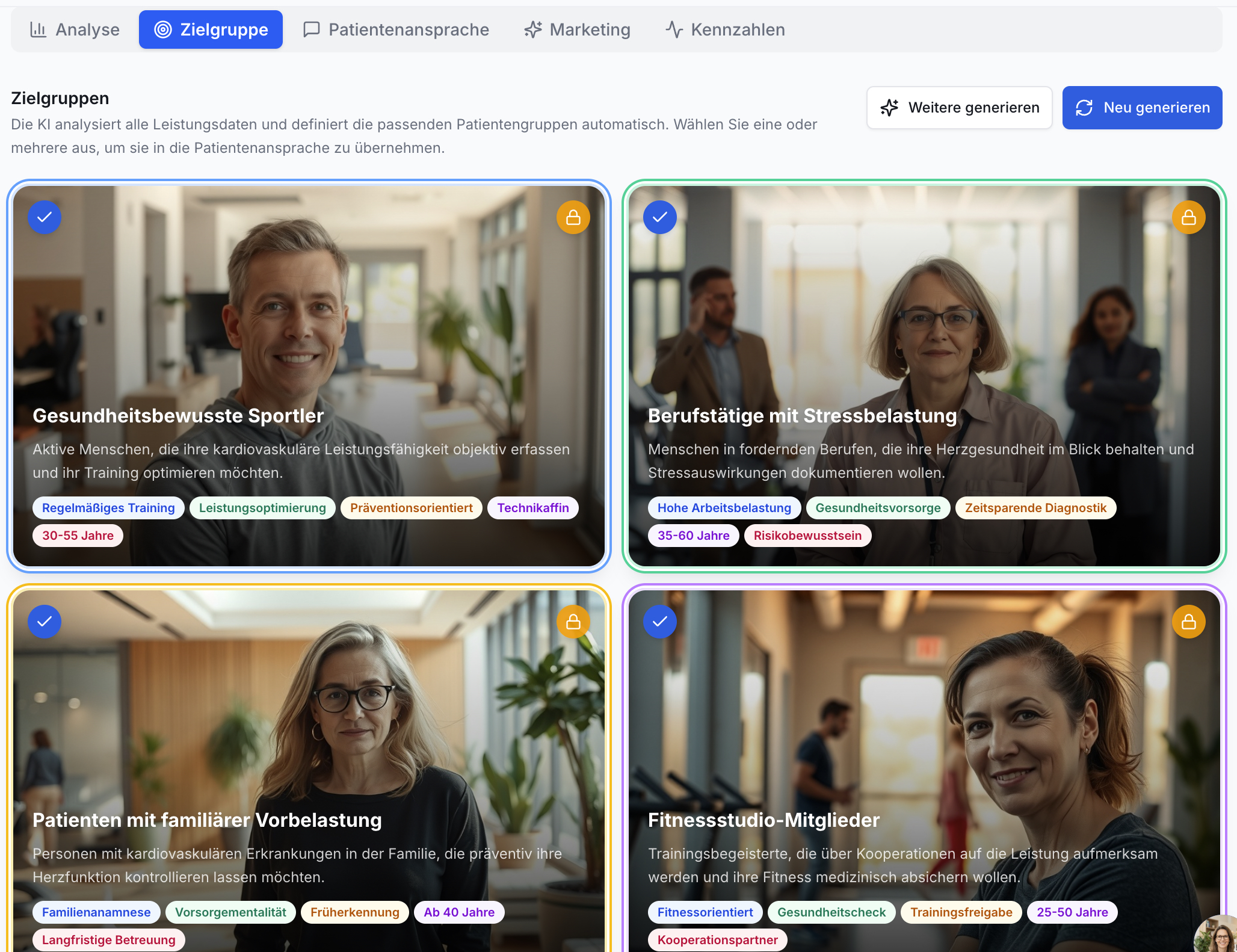Switch to the Patientenansprache tab

[396, 29]
